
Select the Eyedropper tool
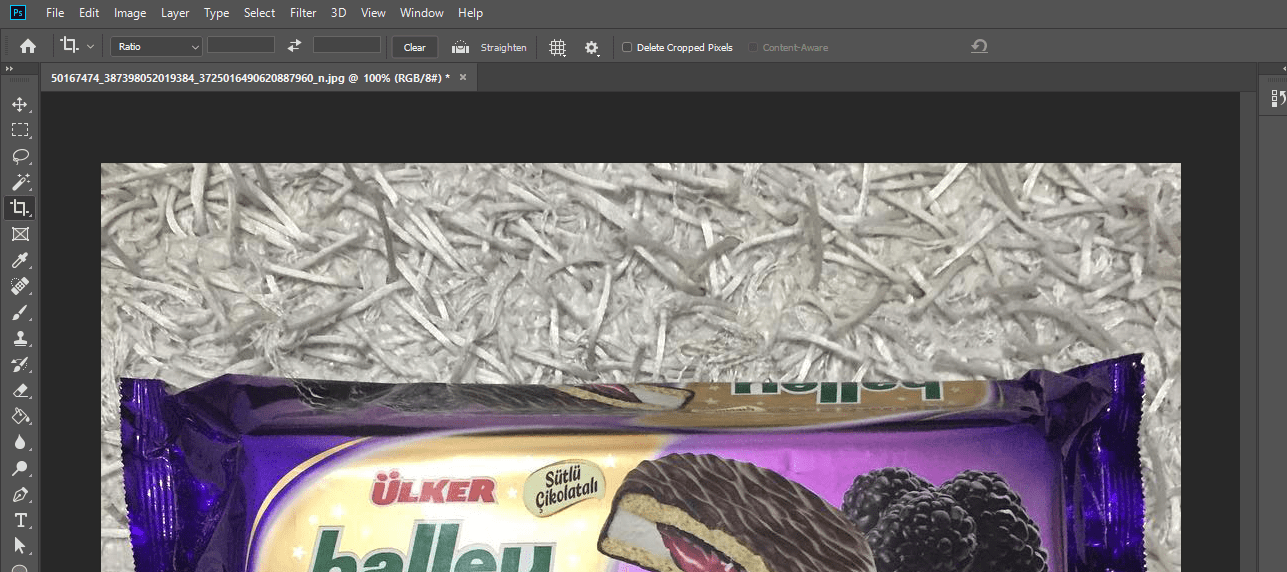(x=19, y=260)
